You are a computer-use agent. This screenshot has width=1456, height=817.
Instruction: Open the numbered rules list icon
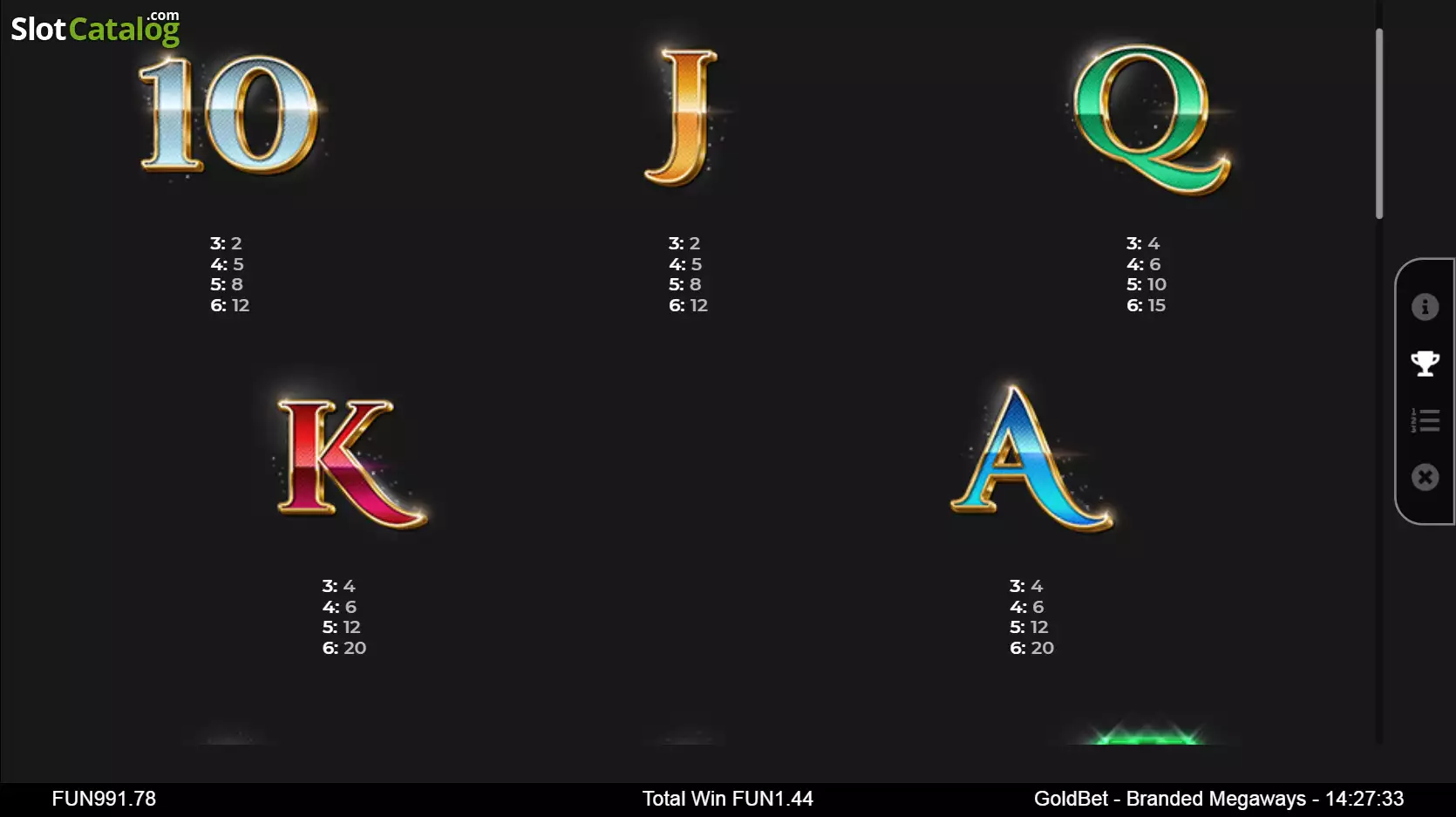[1425, 420]
